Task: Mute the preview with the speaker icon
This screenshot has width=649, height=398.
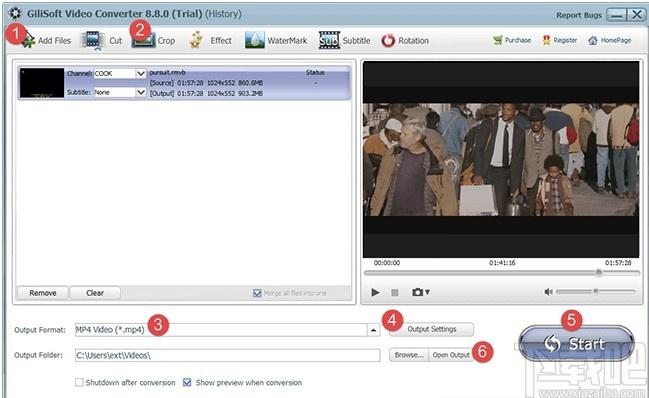Action: pyautogui.click(x=548, y=292)
